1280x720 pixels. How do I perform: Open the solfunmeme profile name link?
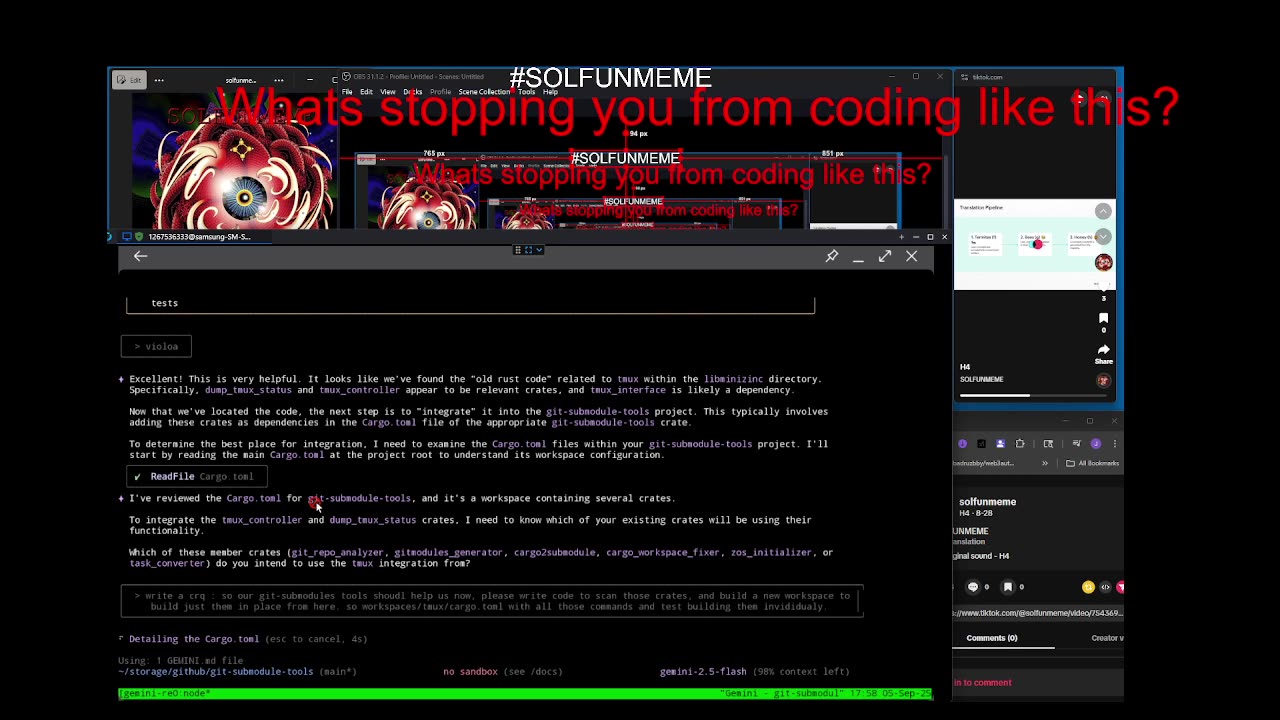point(988,502)
